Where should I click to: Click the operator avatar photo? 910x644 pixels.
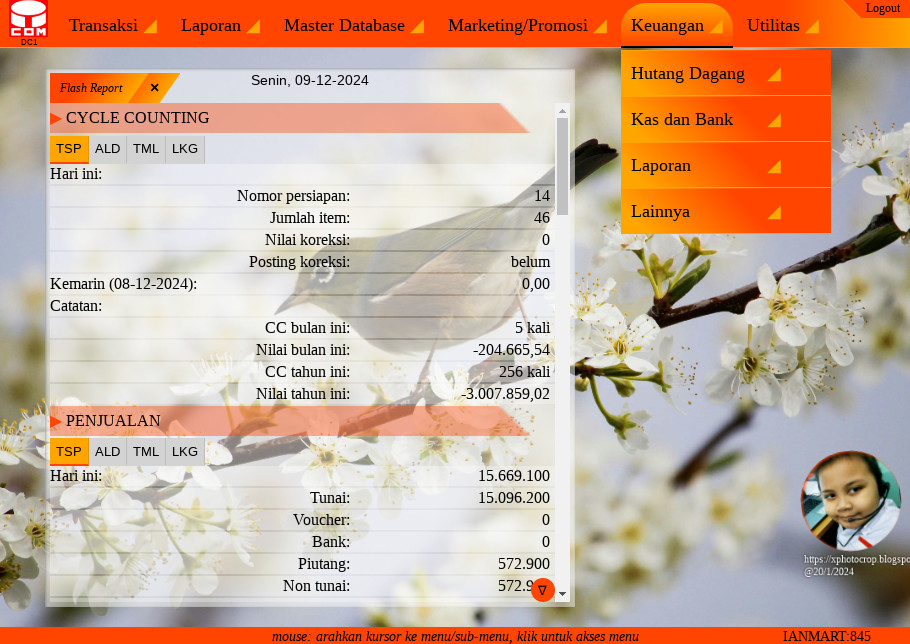click(850, 501)
